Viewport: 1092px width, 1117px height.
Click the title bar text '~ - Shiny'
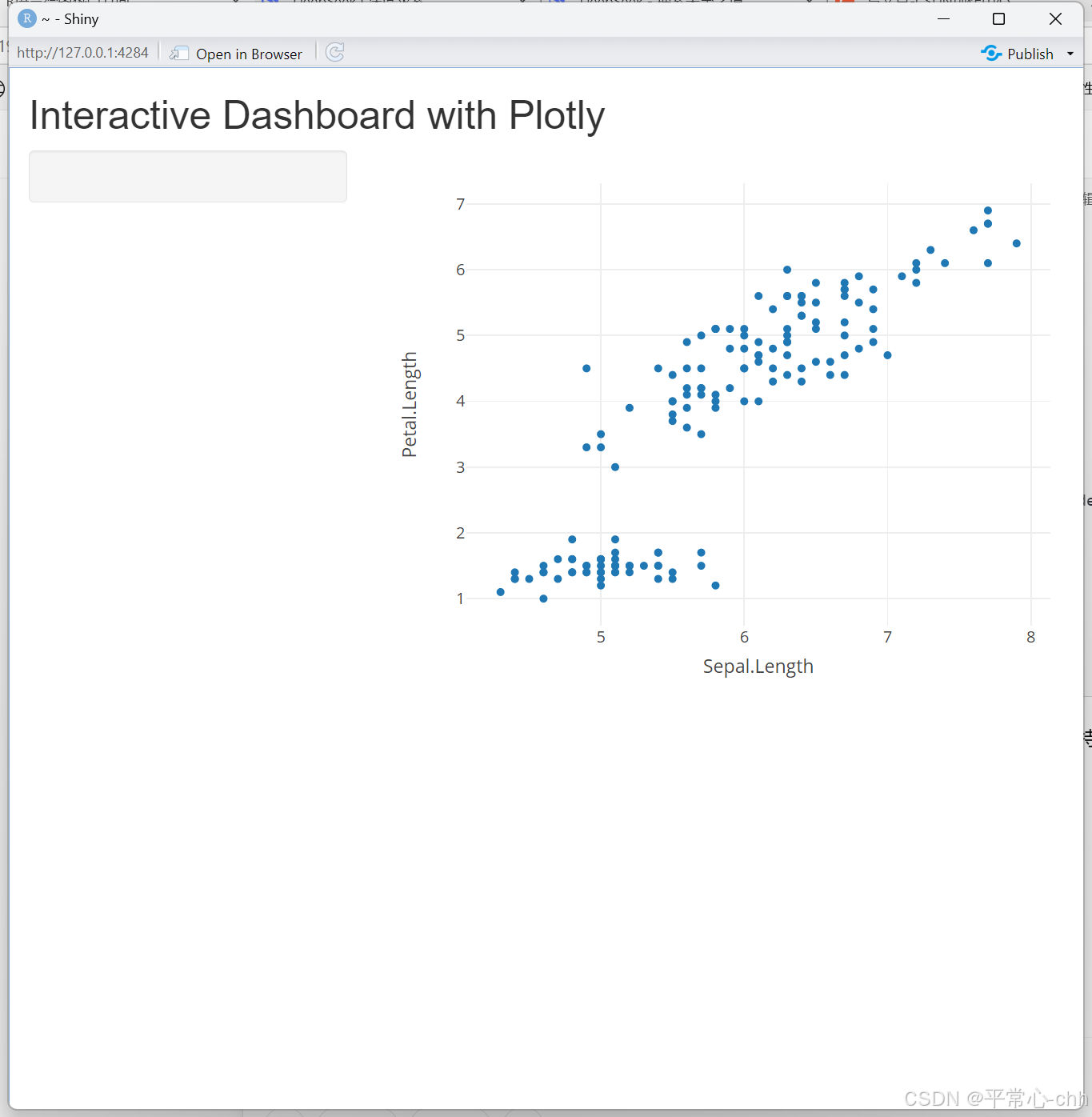coord(70,18)
